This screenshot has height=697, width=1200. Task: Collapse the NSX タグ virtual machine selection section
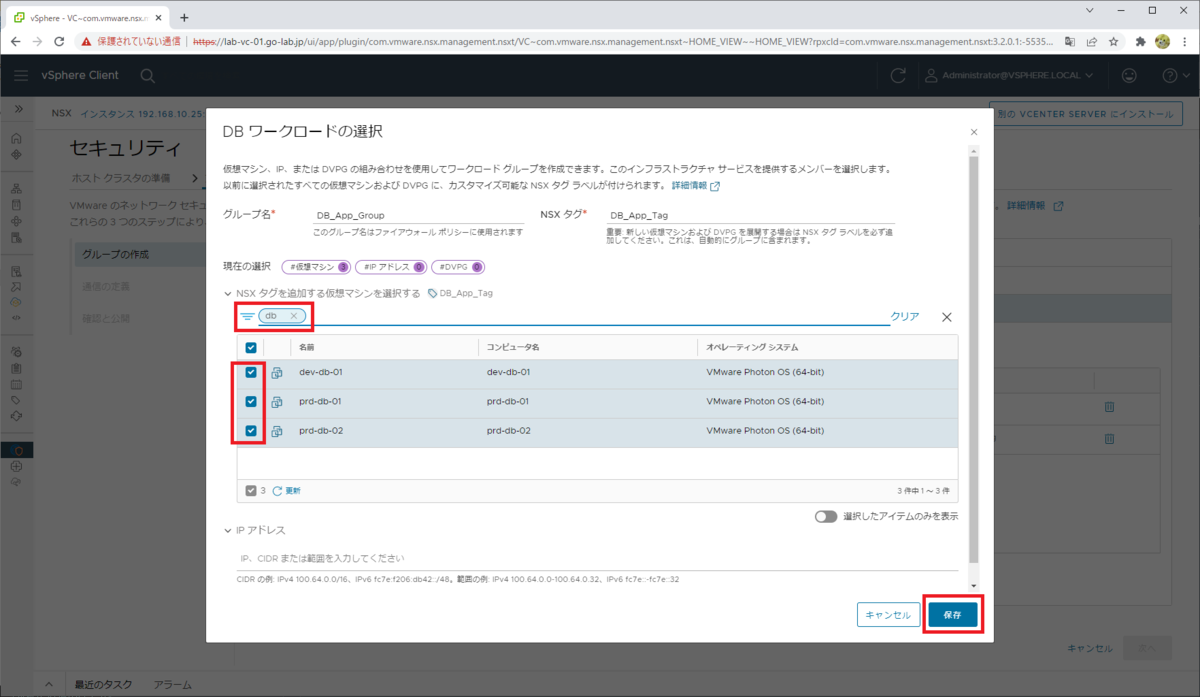click(229, 292)
